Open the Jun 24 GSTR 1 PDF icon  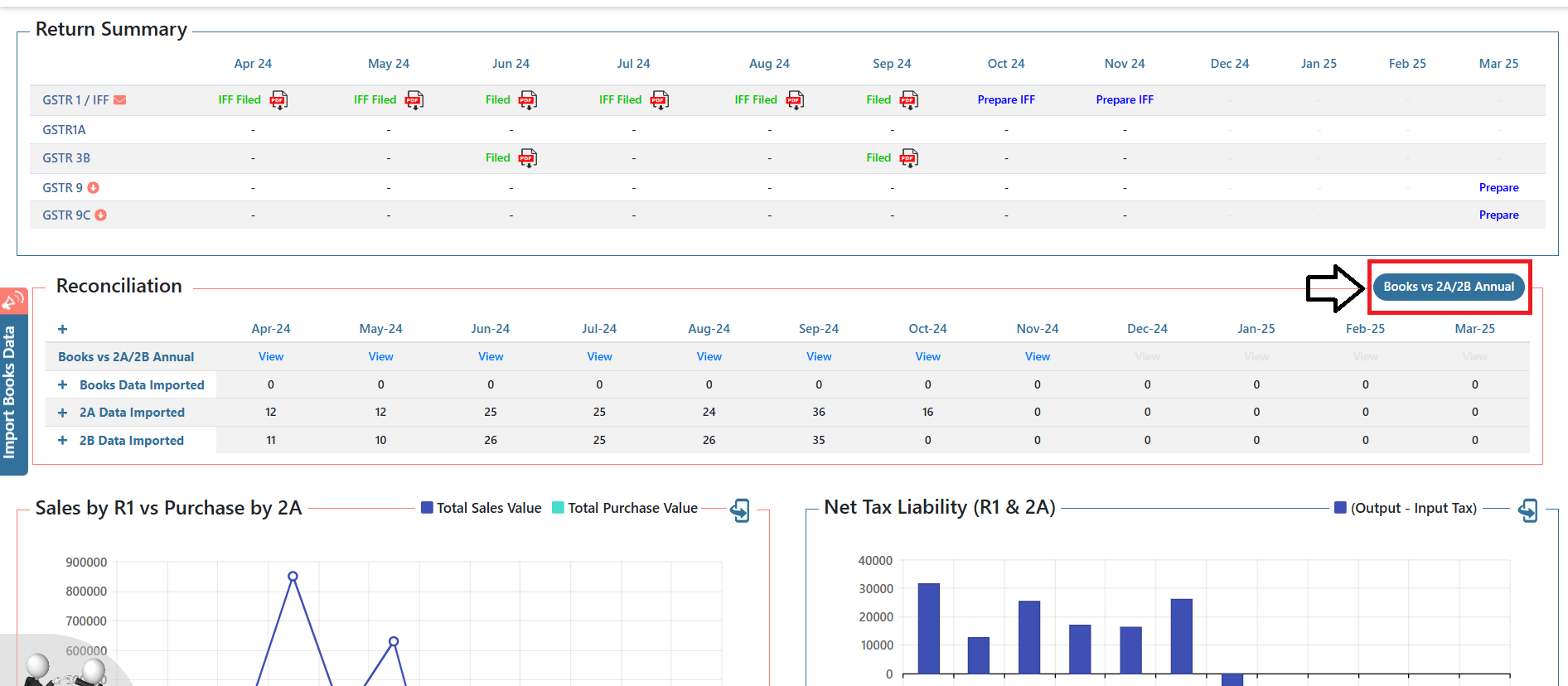527,100
